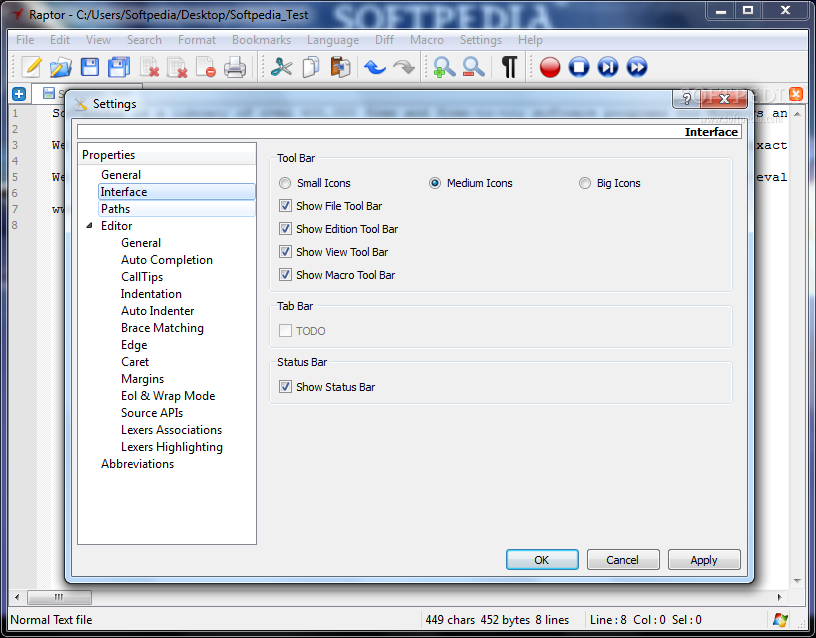The image size is (816, 638).
Task: Select Medium Icons radio button
Action: point(435,183)
